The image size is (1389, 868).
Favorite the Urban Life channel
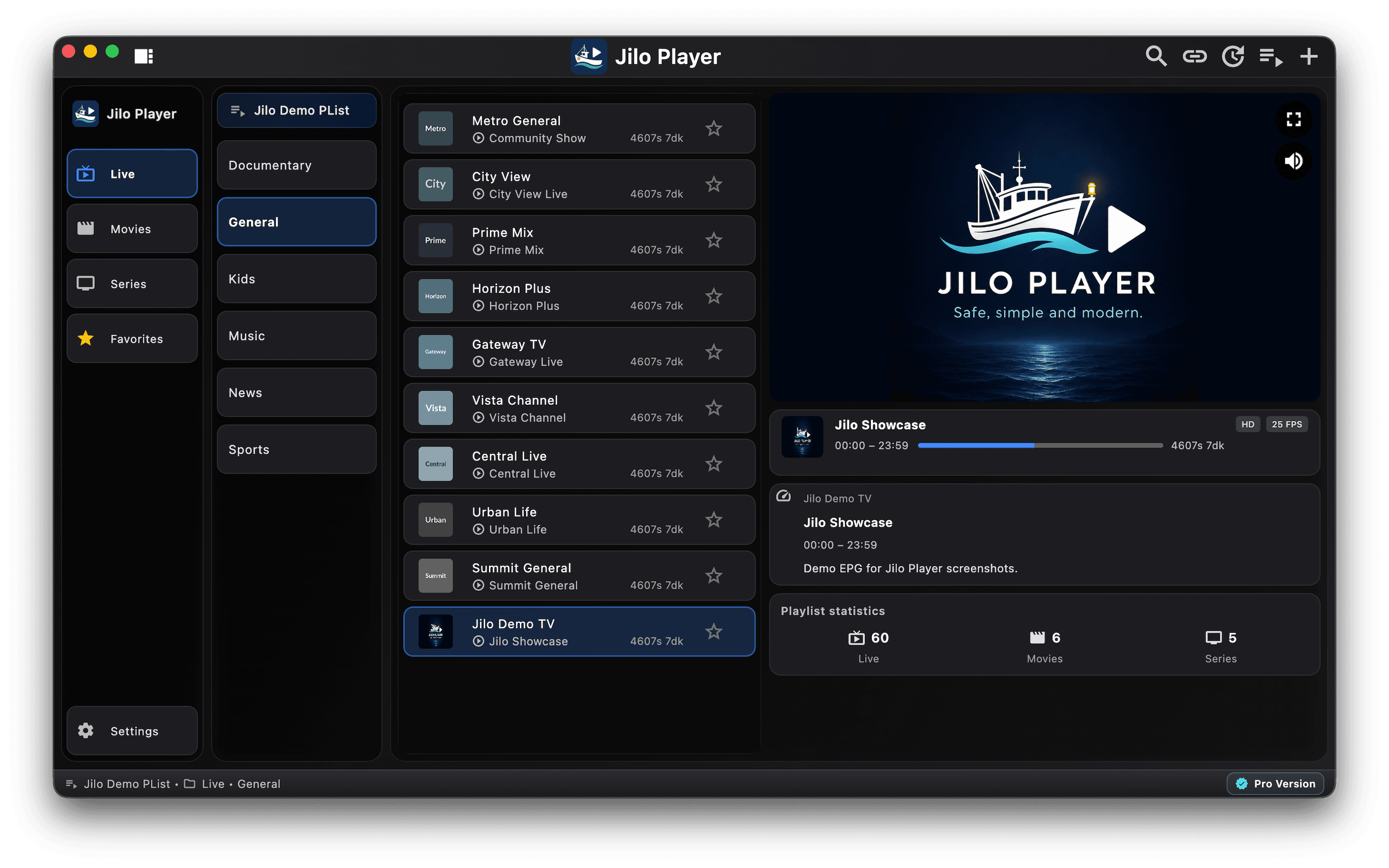713,519
